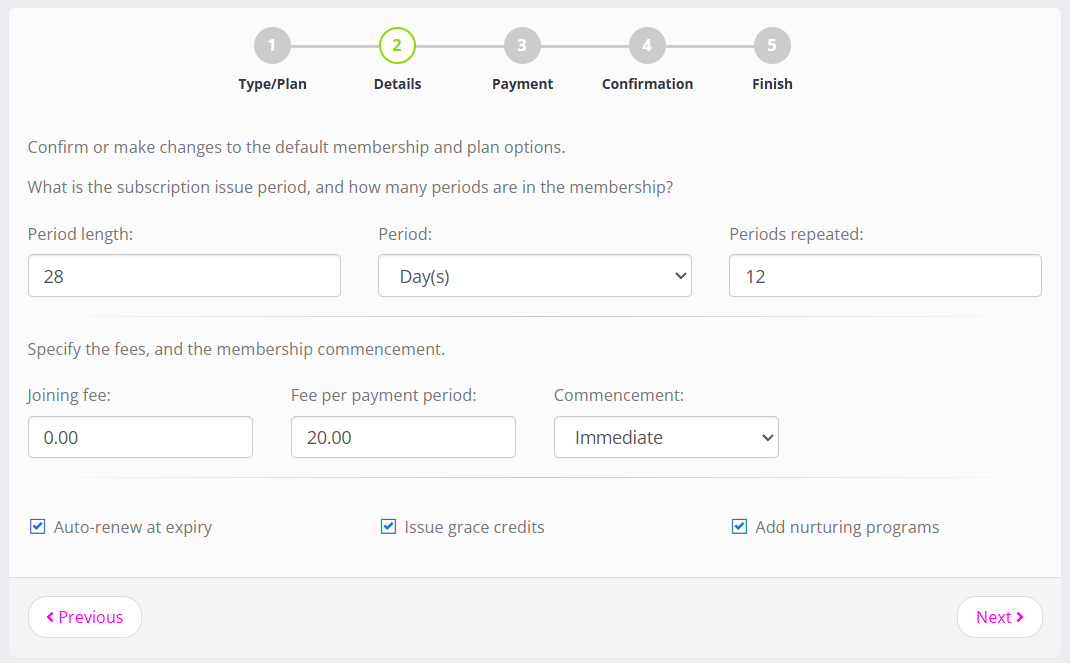Image resolution: width=1070 pixels, height=663 pixels.
Task: Click step 1 Type/Plan circle
Action: (x=272, y=45)
